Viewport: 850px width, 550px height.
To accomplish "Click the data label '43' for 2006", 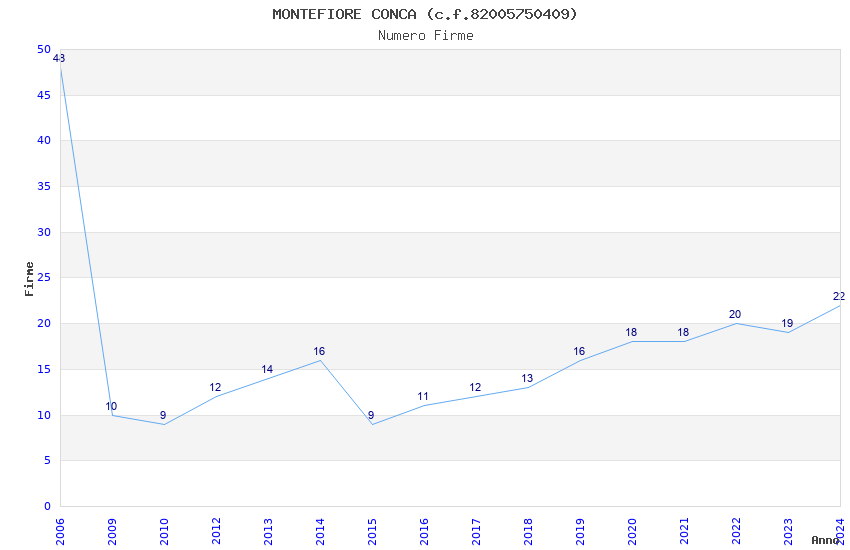I will (59, 58).
